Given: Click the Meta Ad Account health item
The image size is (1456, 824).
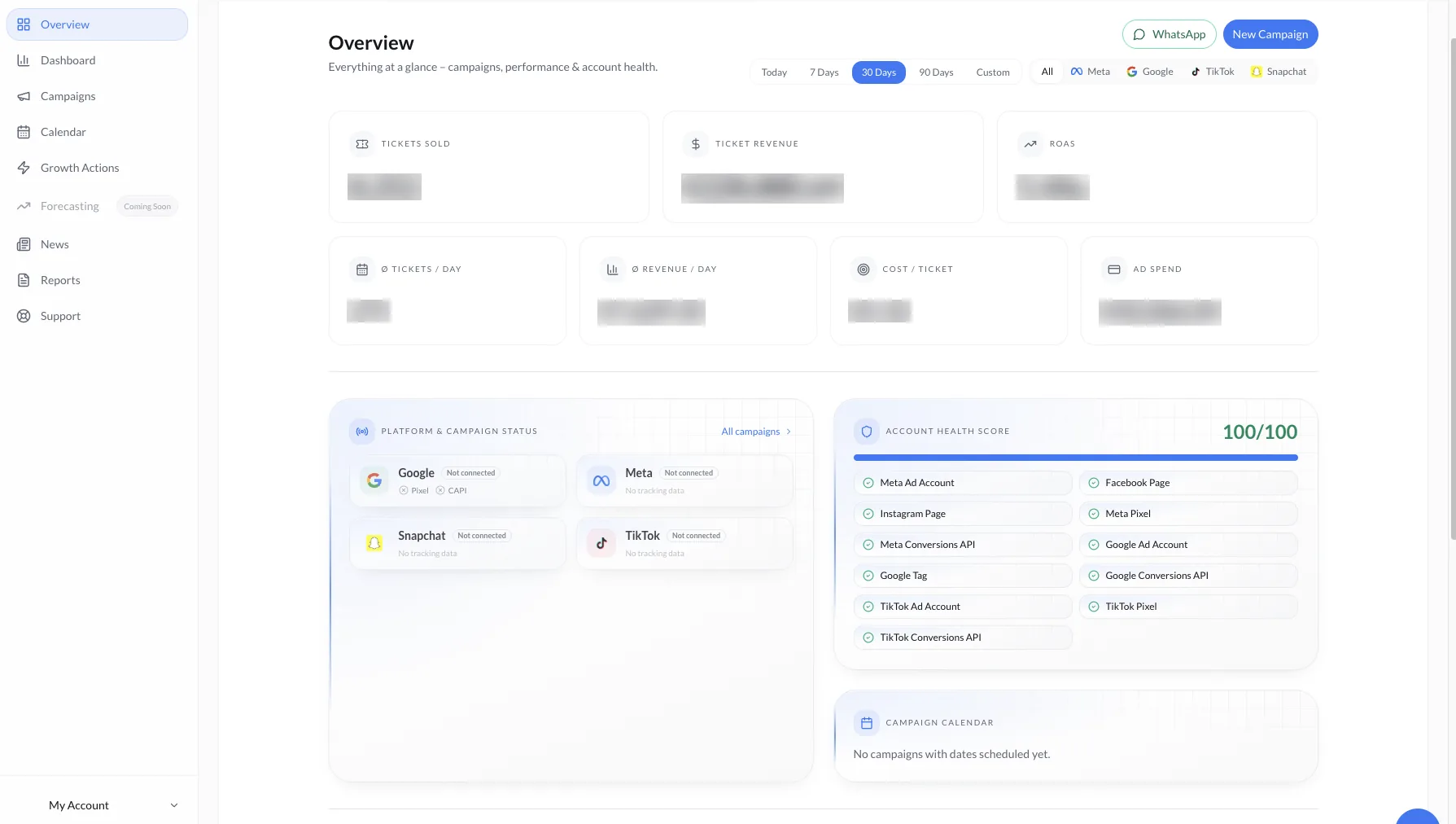Looking at the screenshot, I should point(963,483).
